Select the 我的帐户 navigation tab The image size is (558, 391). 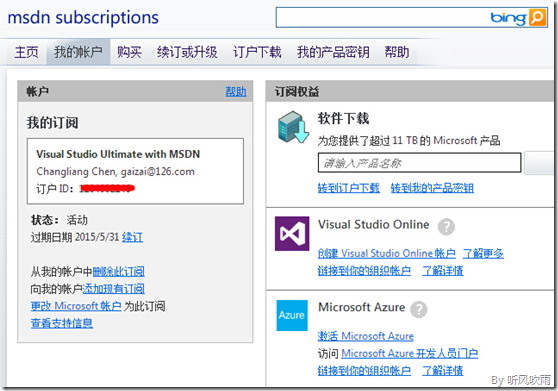78,52
